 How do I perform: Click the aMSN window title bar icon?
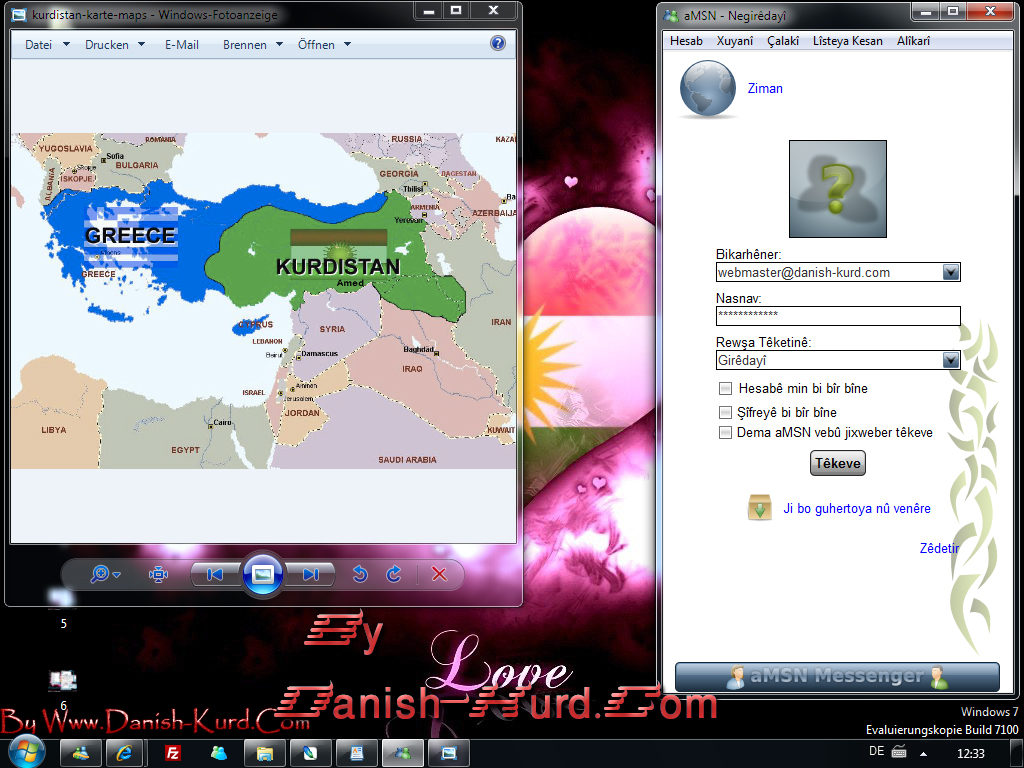point(671,14)
